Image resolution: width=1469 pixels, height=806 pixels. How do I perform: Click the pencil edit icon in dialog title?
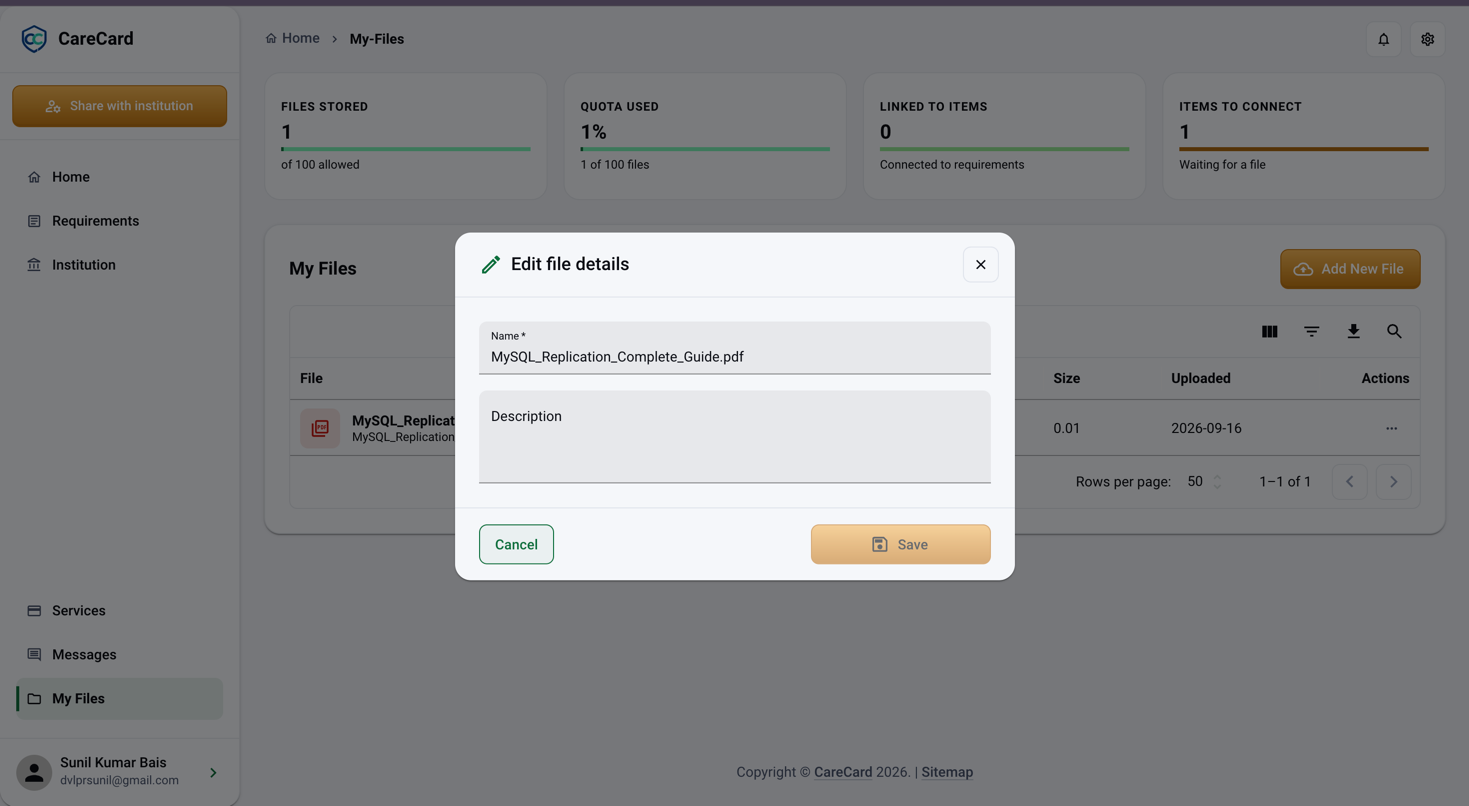pos(490,265)
